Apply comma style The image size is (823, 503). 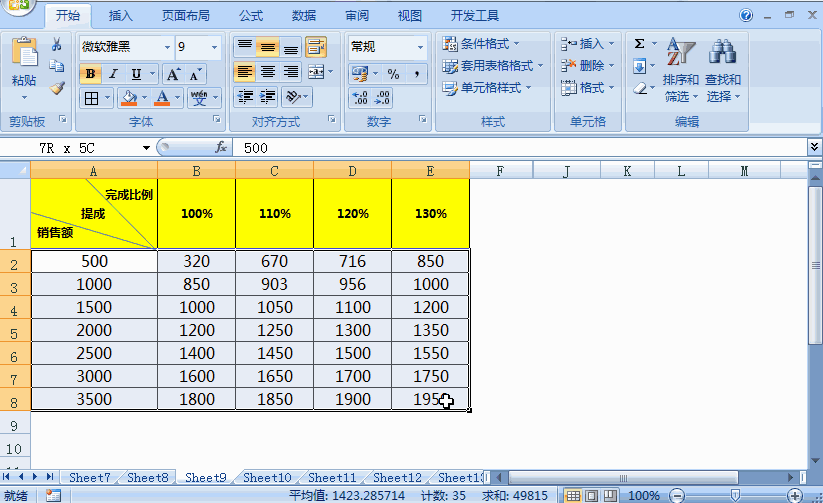pyautogui.click(x=416, y=74)
